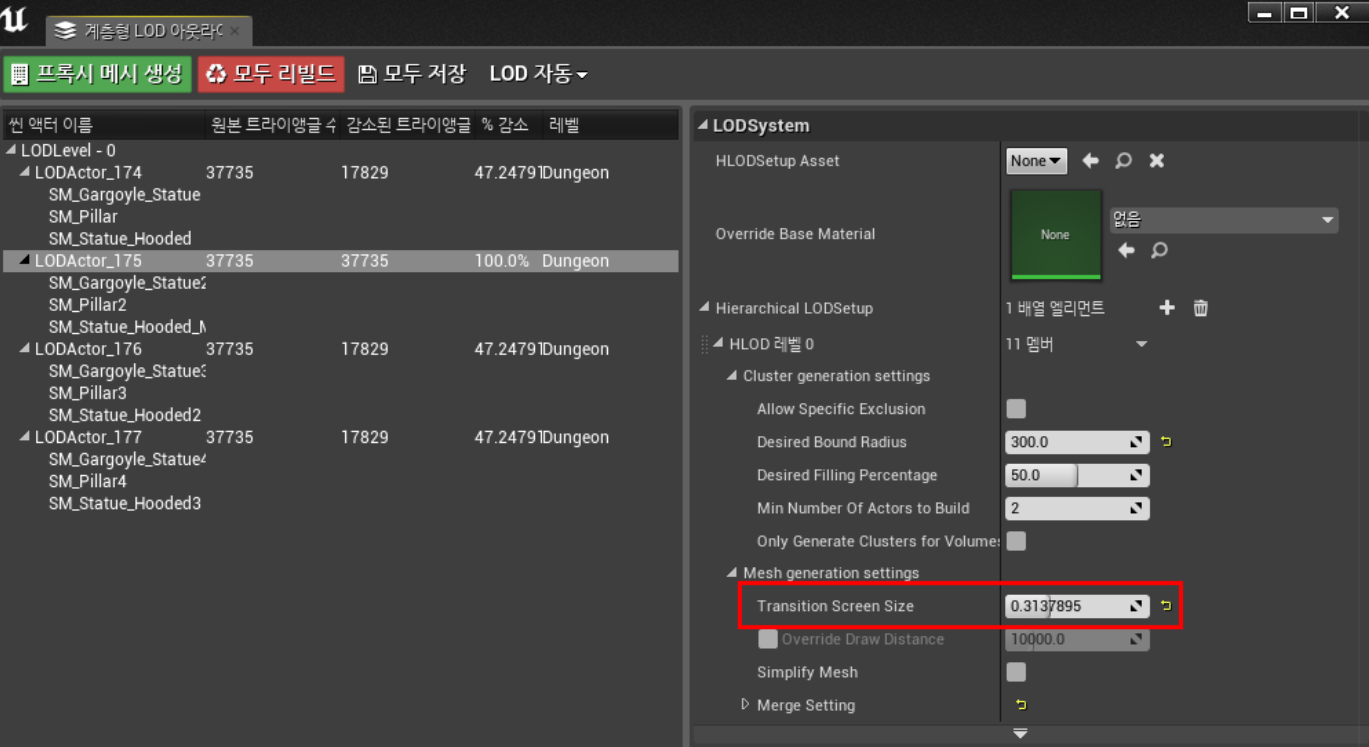Clear HLODSetup Asset with X icon

(1157, 161)
